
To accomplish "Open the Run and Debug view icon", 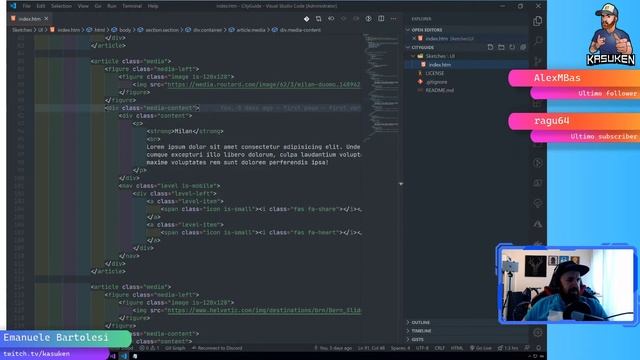I will (x=538, y=163).
